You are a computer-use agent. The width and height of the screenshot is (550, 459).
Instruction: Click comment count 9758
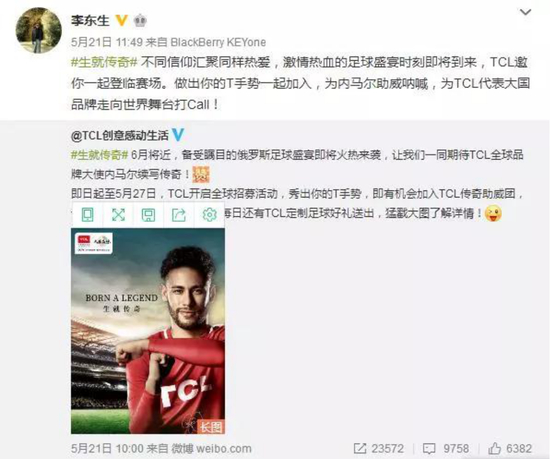tap(446, 448)
